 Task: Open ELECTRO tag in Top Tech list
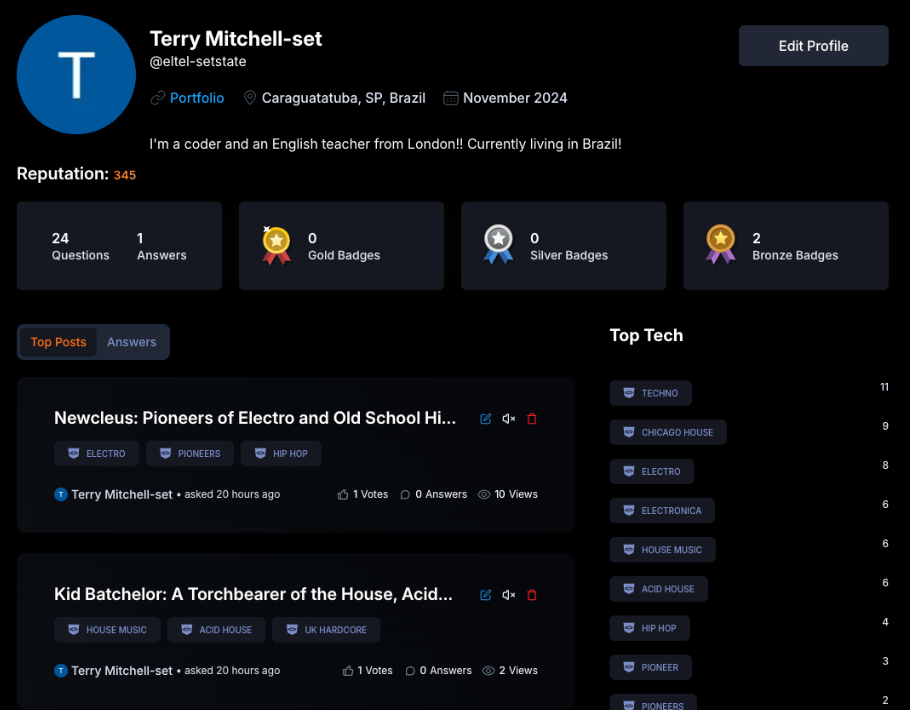pyautogui.click(x=652, y=471)
